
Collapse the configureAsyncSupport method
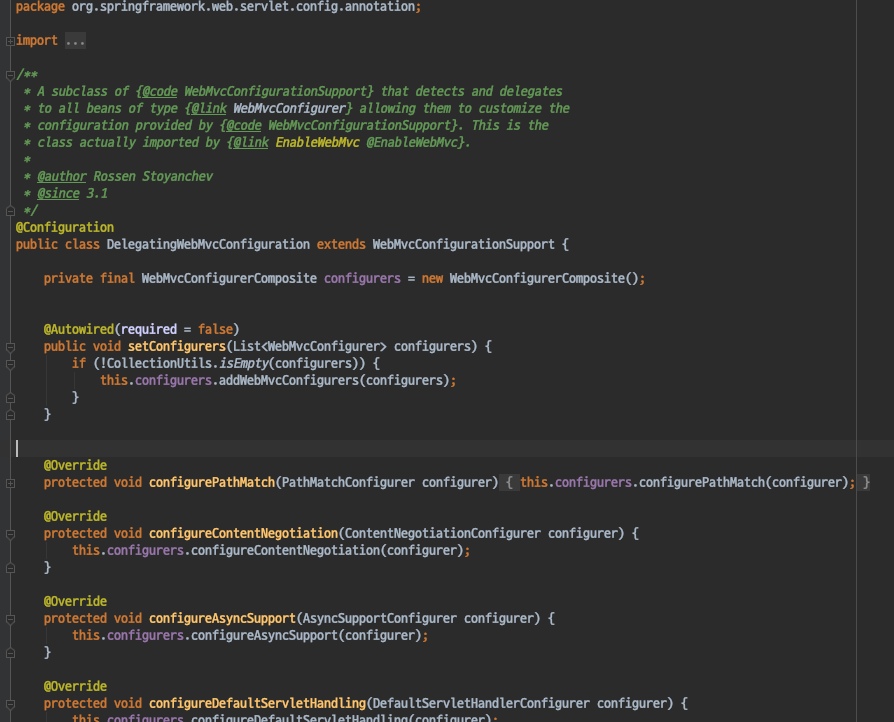pyautogui.click(x=10, y=619)
